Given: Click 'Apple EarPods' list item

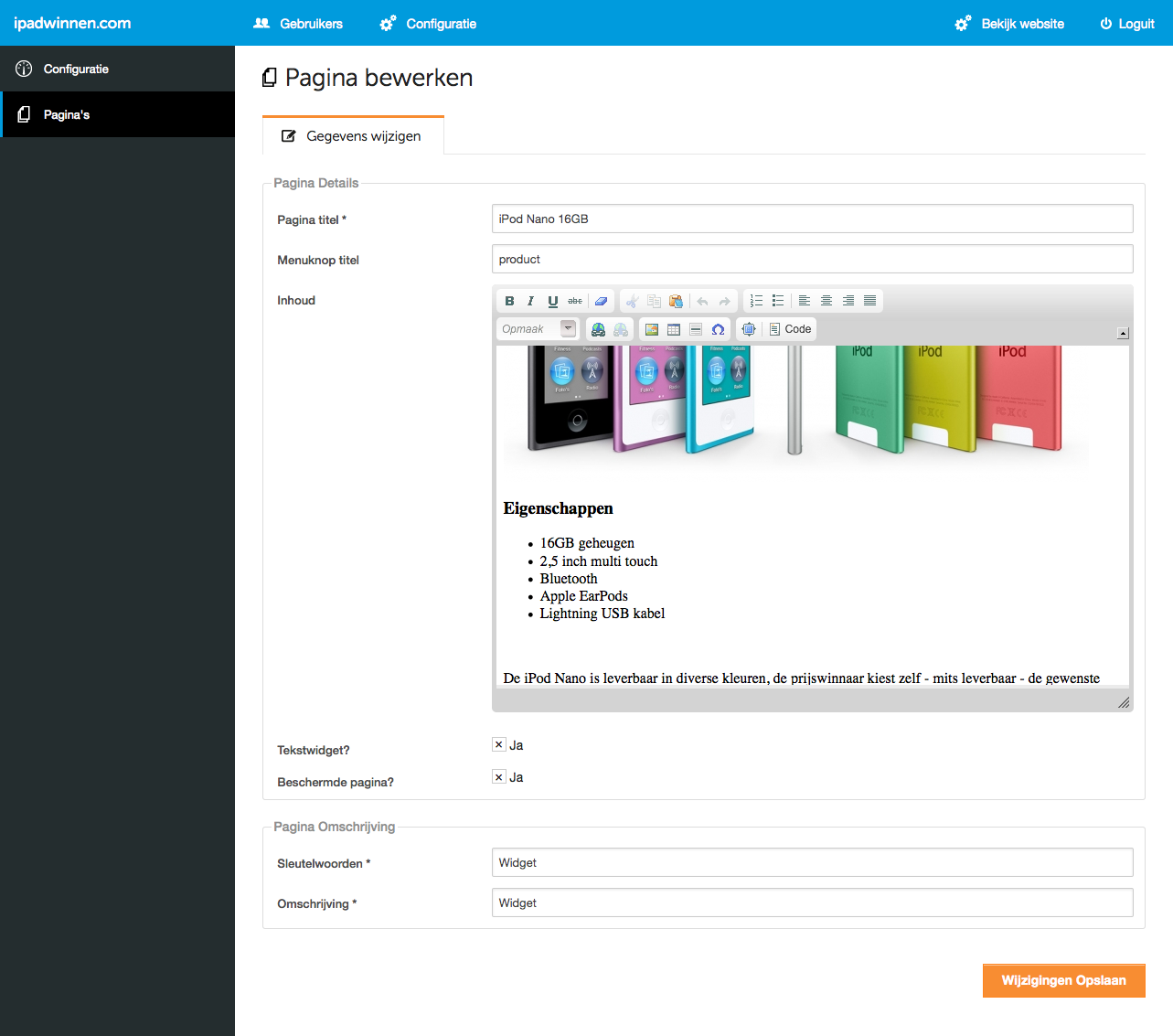Looking at the screenshot, I should coord(584,596).
